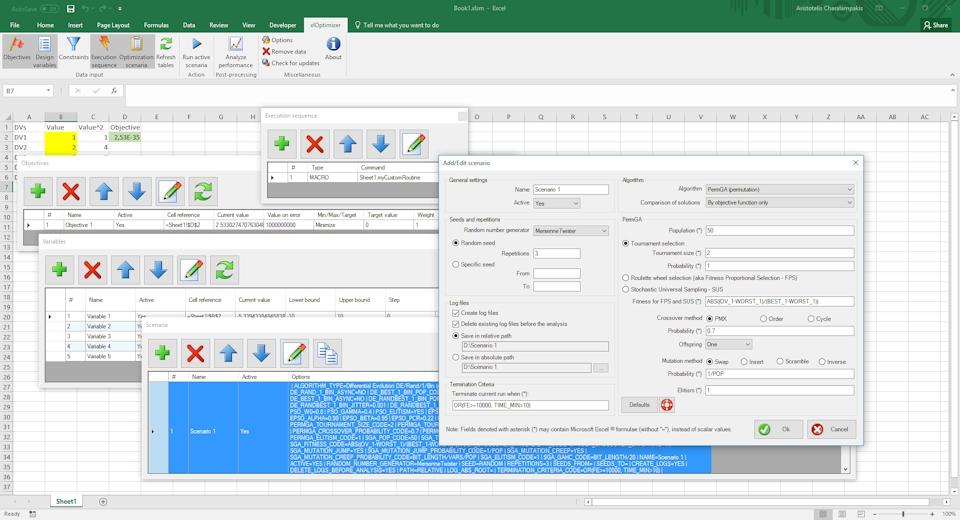Screen dimensions: 960x520
Task: Select Specific seed option
Action: click(x=456, y=265)
